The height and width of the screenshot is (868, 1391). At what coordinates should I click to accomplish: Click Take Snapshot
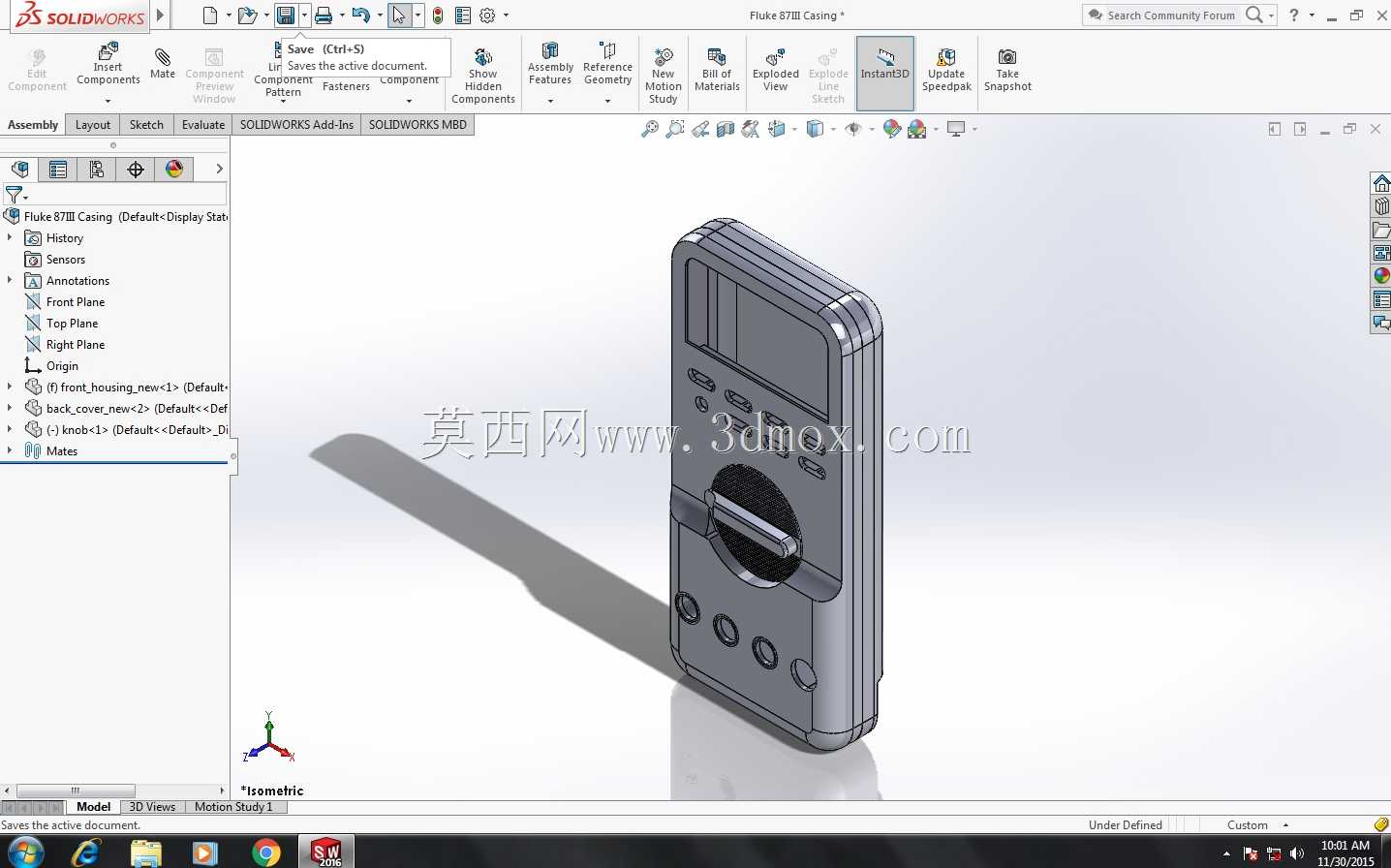point(1007,70)
